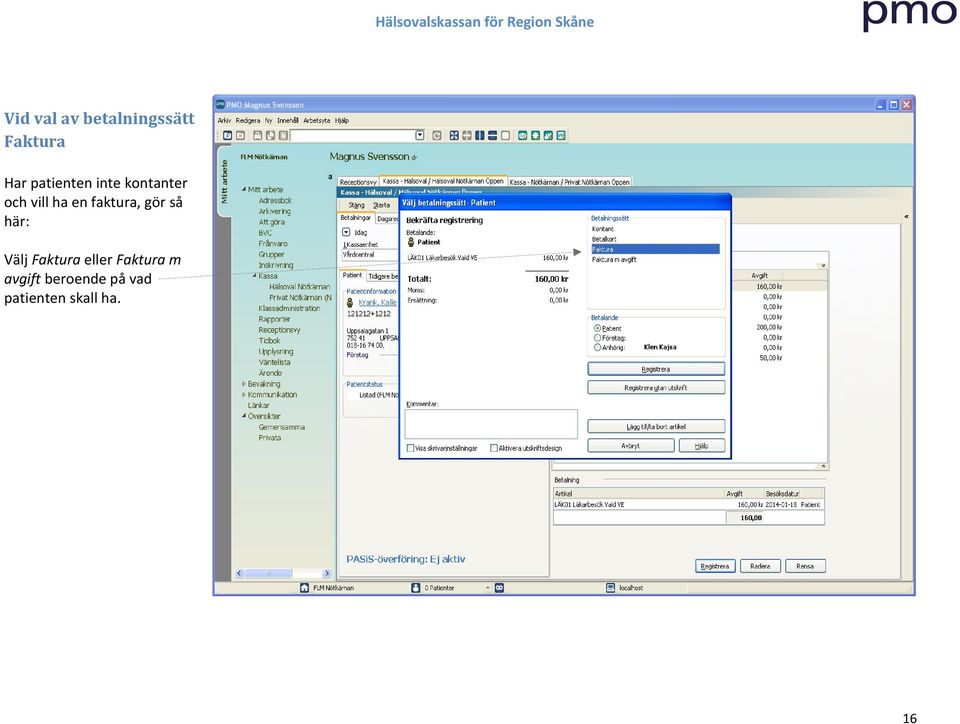The height and width of the screenshot is (724, 960).
Task: Click Registrera utan utskrift button
Action: coord(656,387)
